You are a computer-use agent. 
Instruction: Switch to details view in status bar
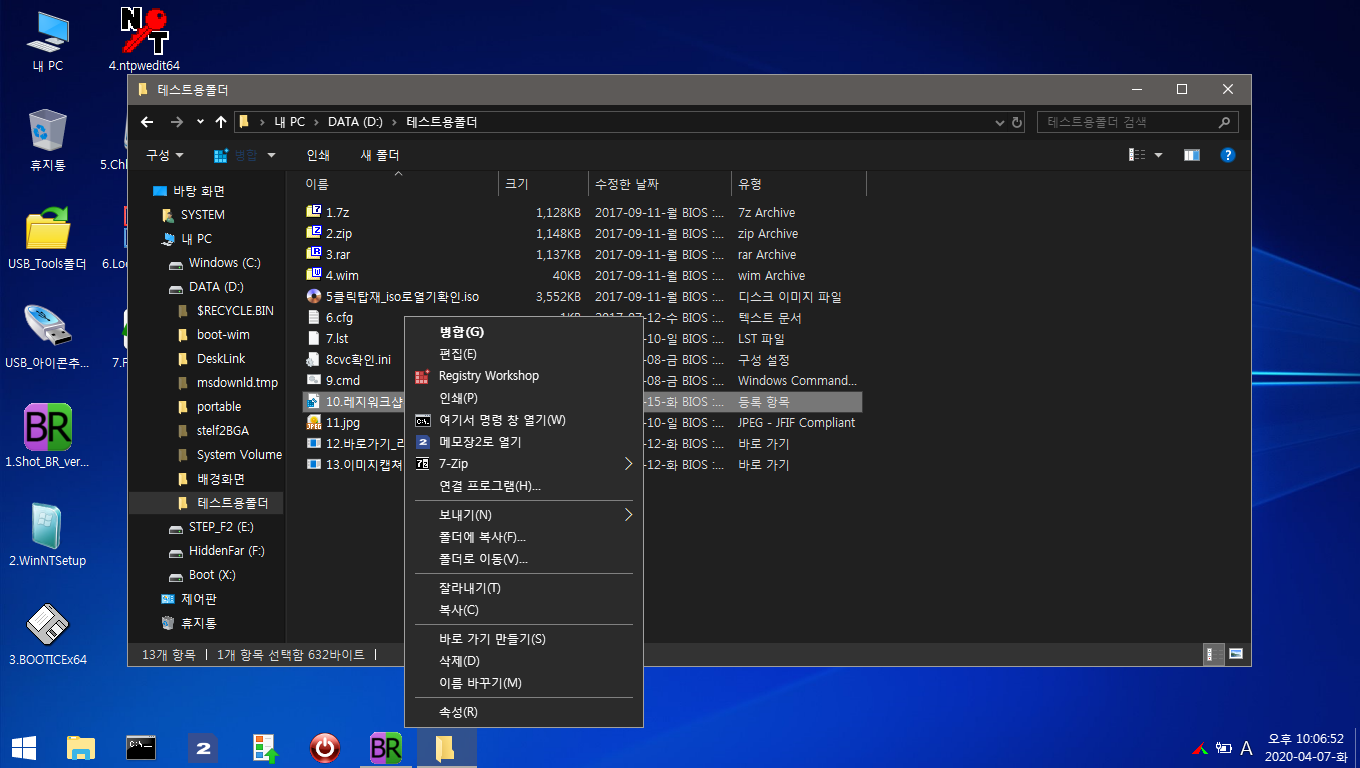tap(1212, 654)
